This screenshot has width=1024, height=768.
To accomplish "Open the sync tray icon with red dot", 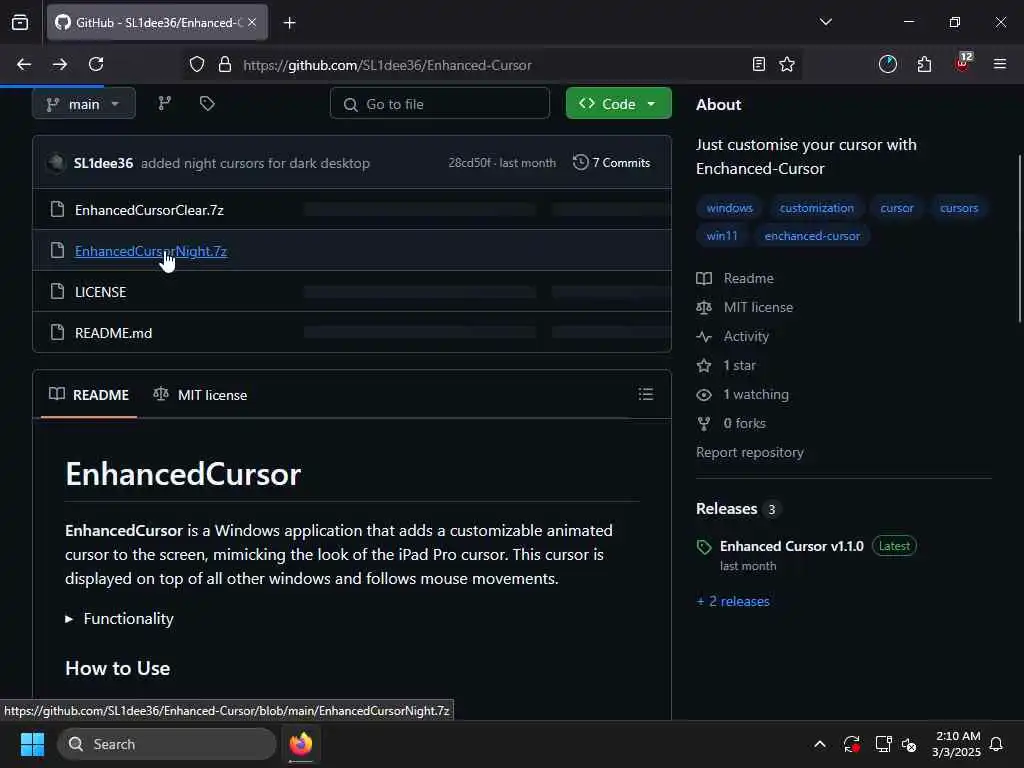I will coord(851,744).
